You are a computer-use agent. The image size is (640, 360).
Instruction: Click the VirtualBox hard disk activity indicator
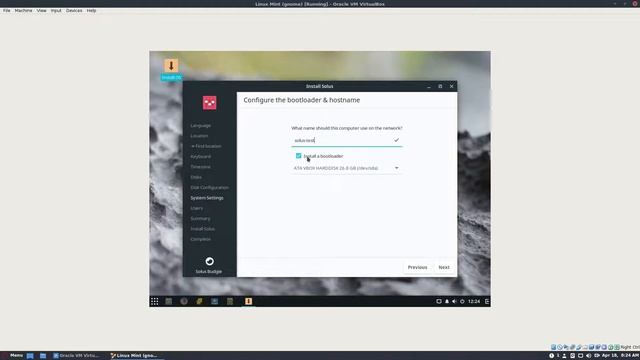[x=553, y=347]
